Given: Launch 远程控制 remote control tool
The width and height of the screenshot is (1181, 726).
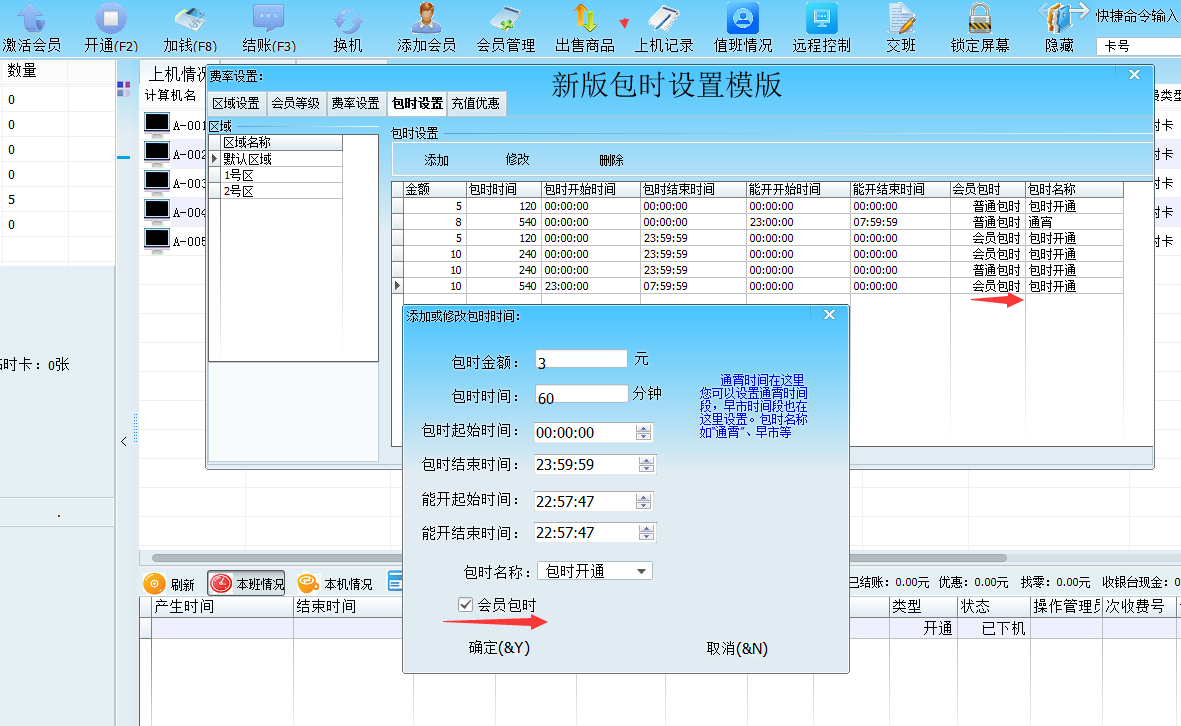Looking at the screenshot, I should click(821, 20).
